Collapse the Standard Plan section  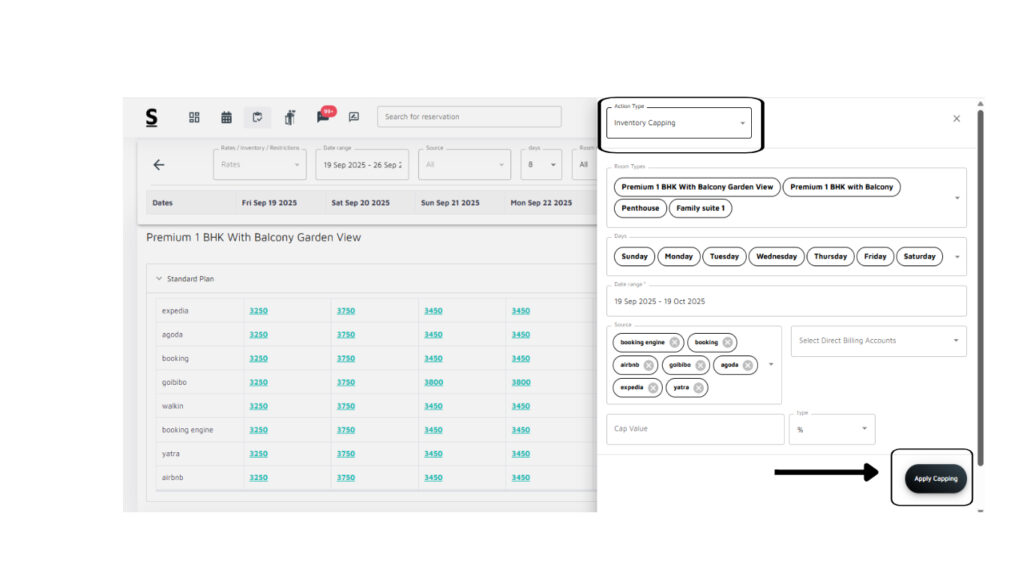[x=159, y=279]
